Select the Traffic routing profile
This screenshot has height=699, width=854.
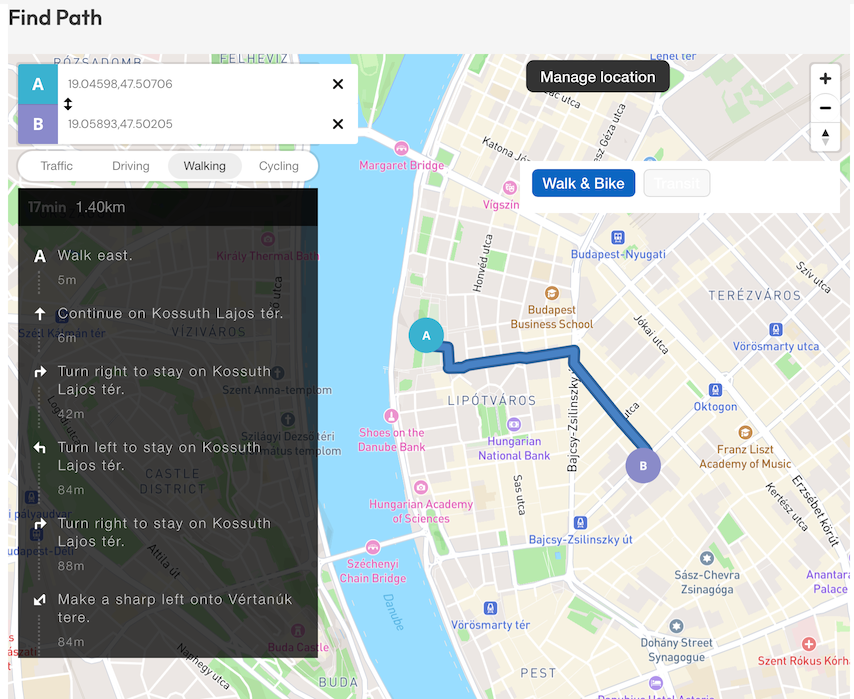[57, 166]
